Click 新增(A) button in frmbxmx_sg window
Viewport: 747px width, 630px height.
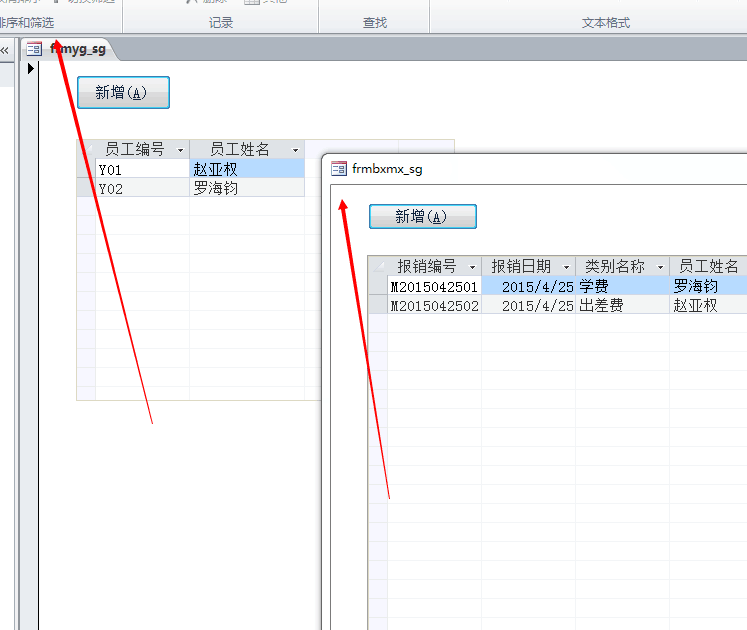click(x=422, y=217)
